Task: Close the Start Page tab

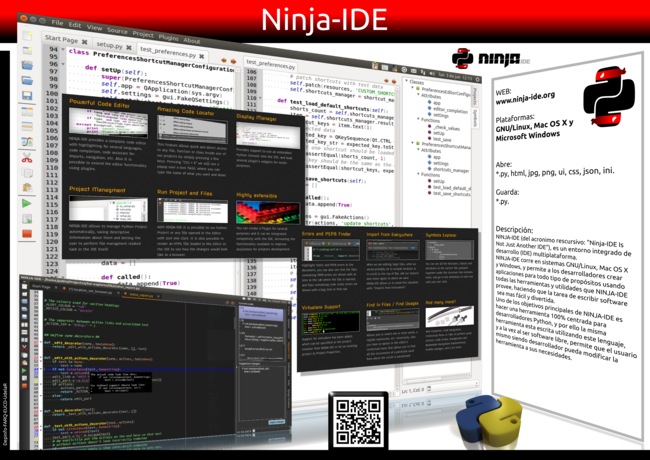Action: tap(85, 41)
